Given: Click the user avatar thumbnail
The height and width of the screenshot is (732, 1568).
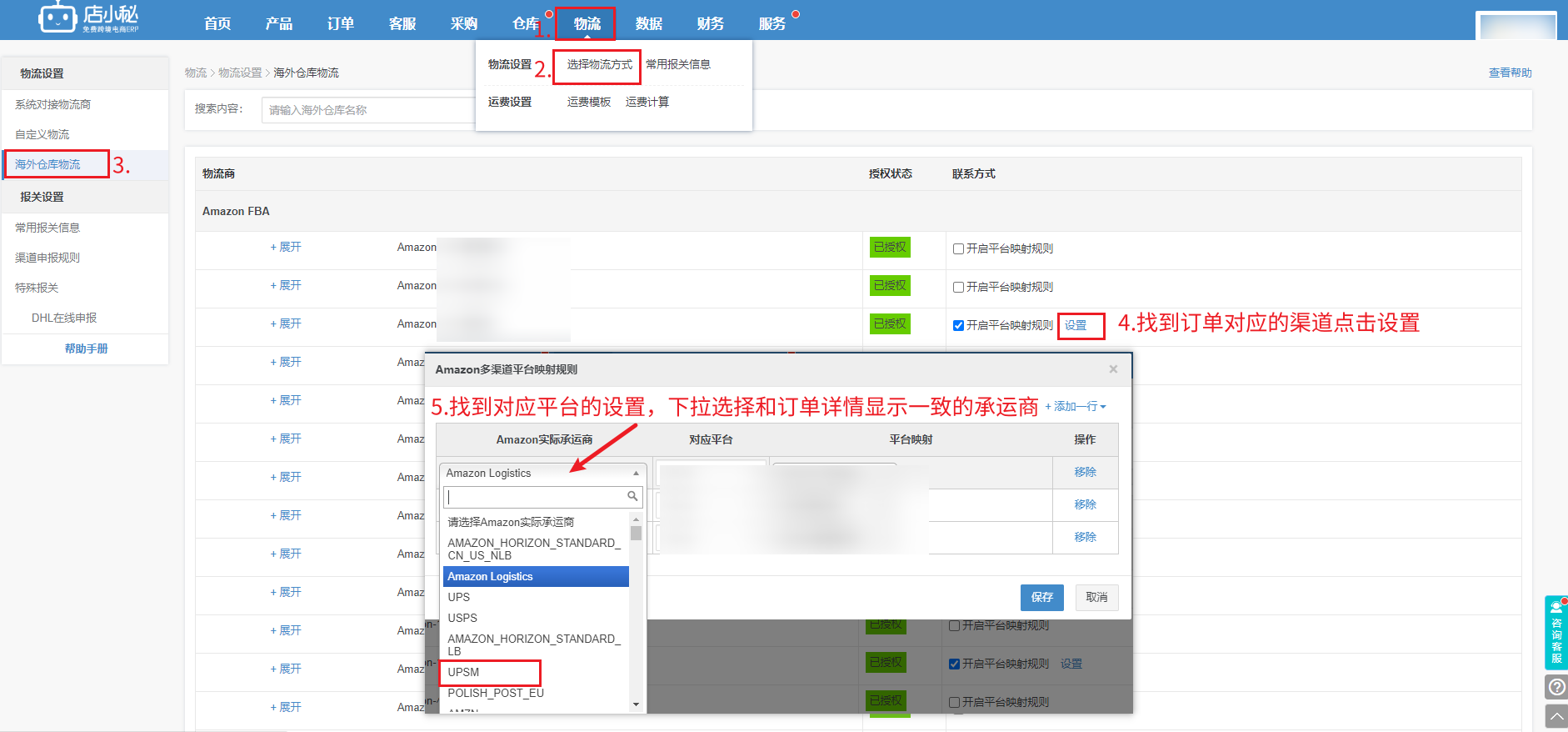Looking at the screenshot, I should point(1516,25).
